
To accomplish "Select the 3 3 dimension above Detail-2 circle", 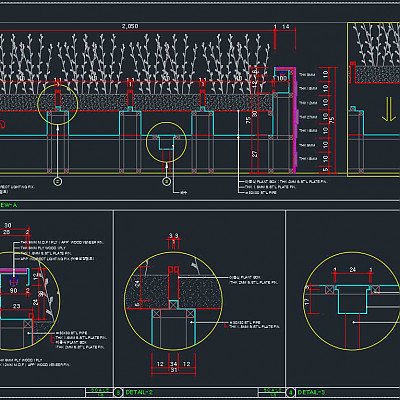I will [173, 236].
